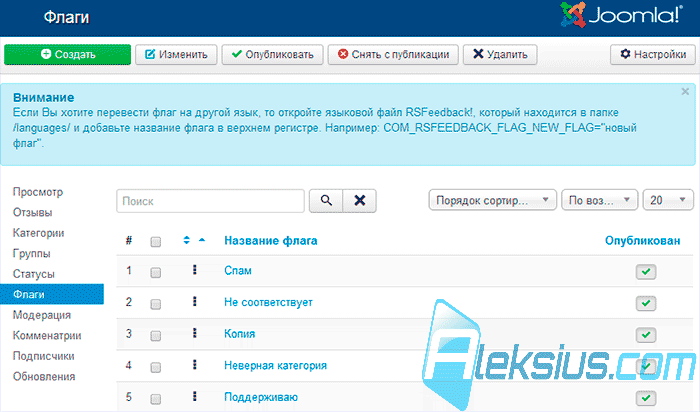Screen dimensions: 700x412
Task: Click the Поиск search field
Action: click(x=210, y=201)
